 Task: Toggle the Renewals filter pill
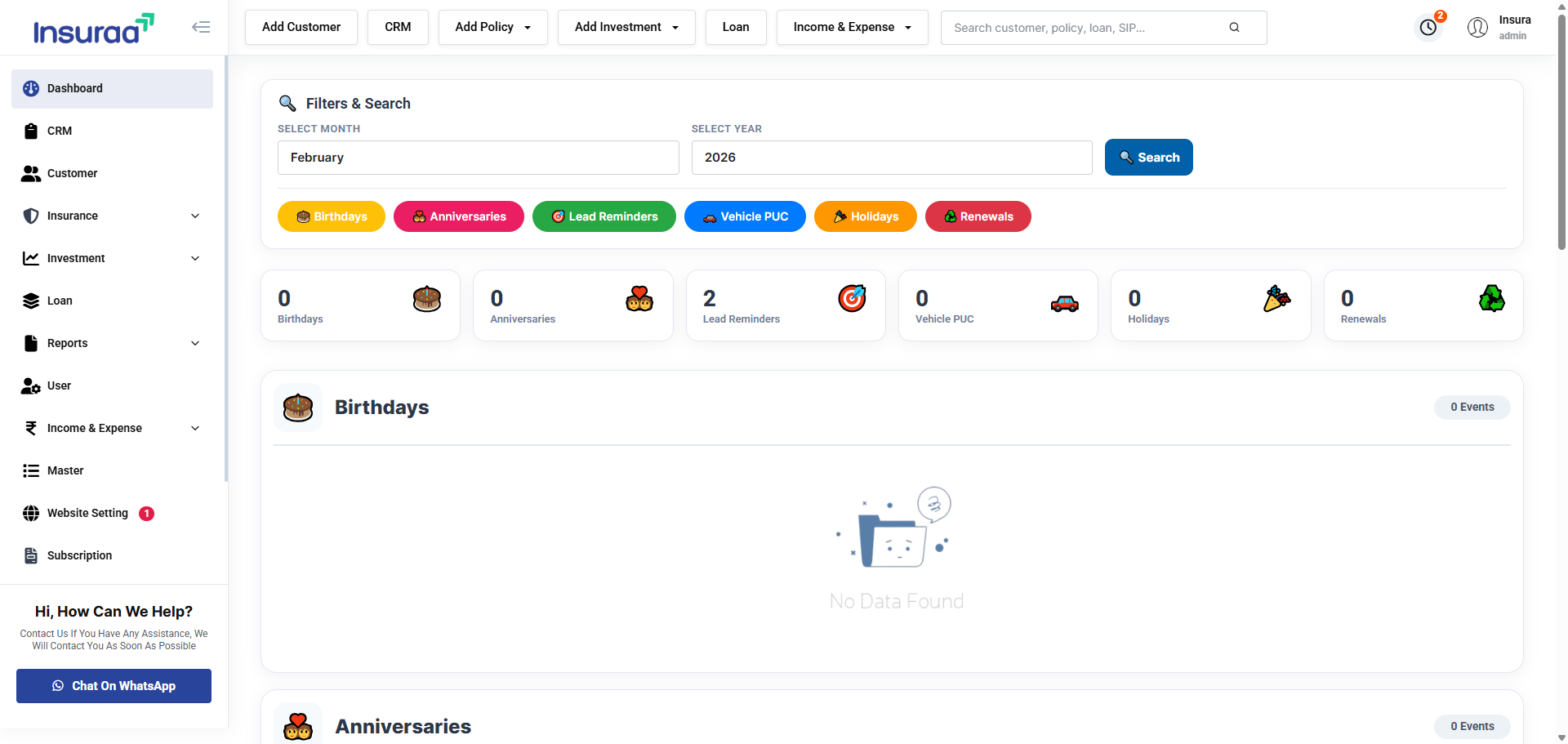(978, 216)
